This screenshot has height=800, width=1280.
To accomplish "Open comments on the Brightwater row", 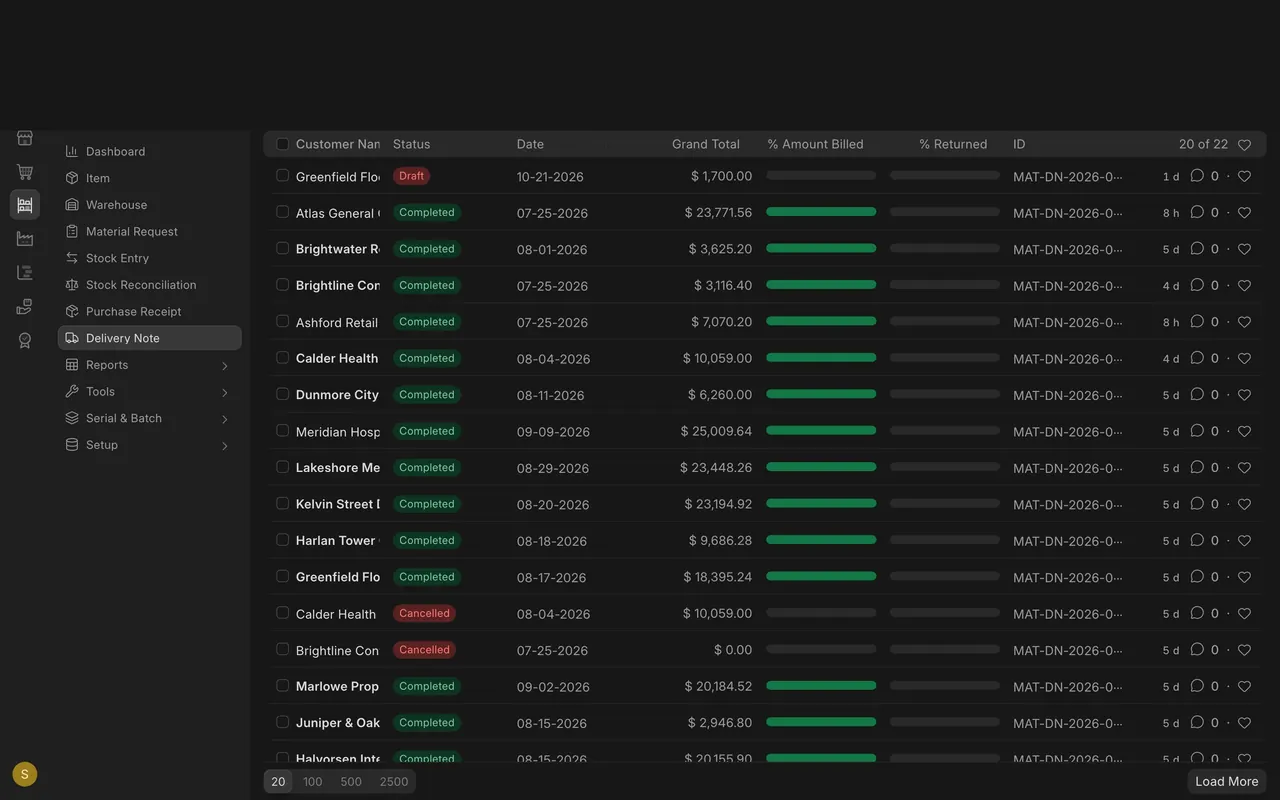I will tap(1197, 249).
